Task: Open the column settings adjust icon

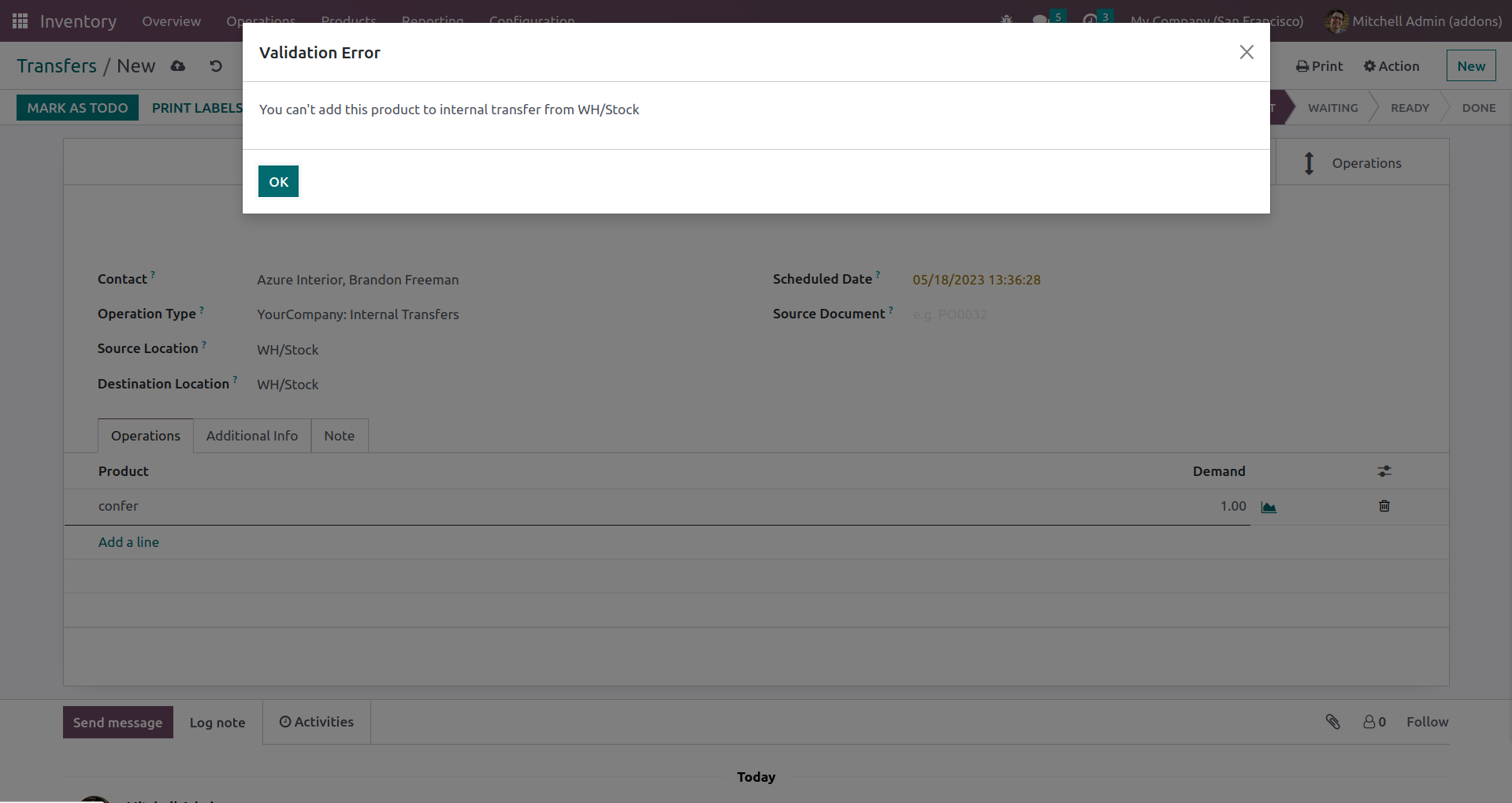Action: point(1384,471)
